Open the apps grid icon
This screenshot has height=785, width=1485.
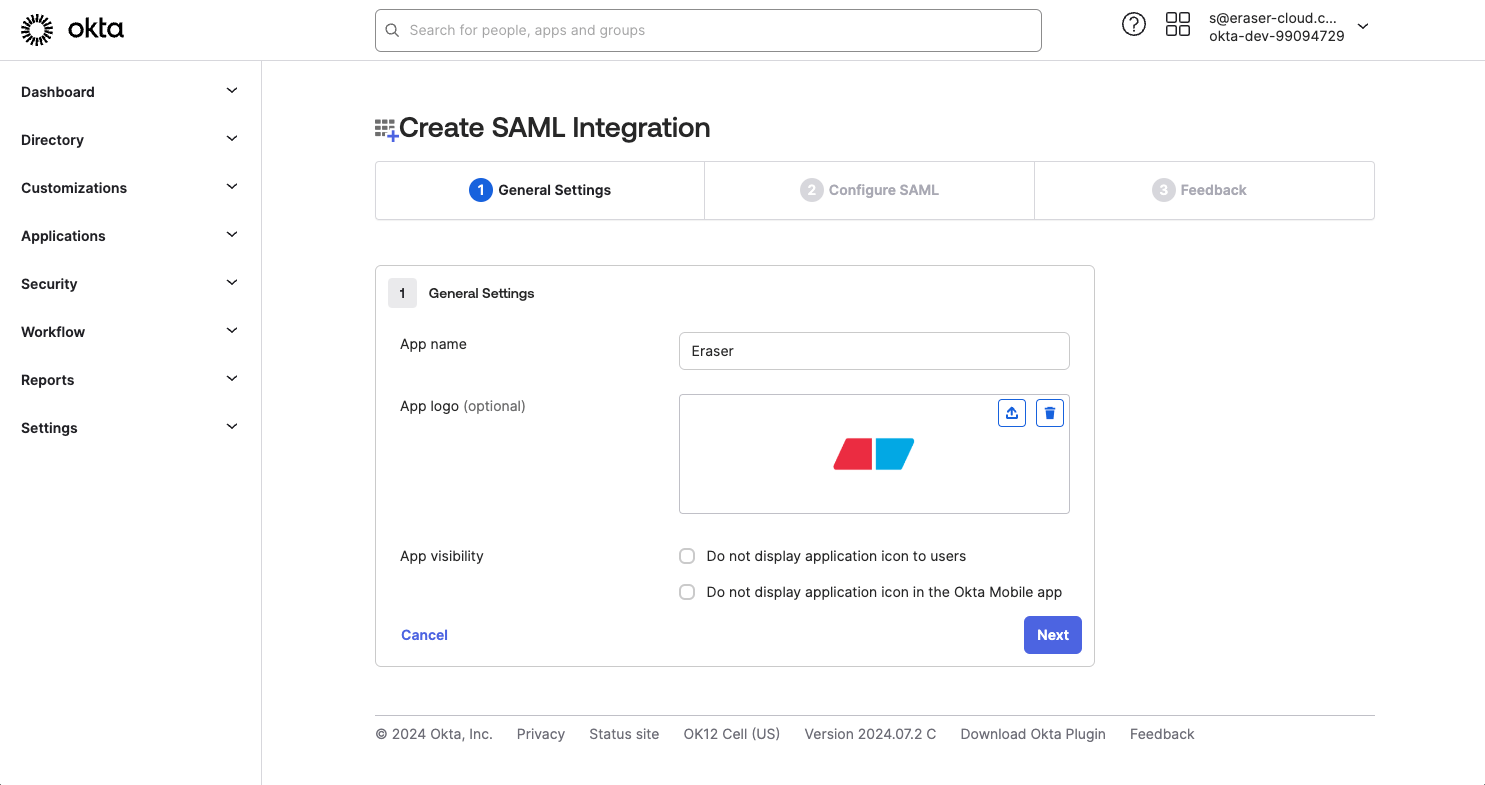point(1178,25)
